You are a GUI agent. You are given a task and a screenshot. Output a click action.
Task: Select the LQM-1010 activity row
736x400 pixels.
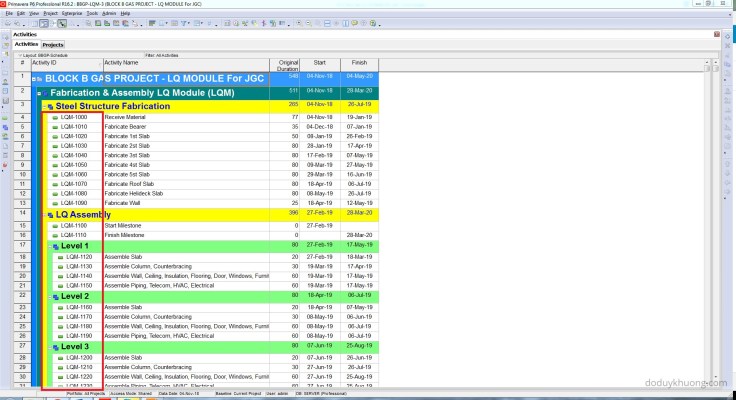pos(205,127)
